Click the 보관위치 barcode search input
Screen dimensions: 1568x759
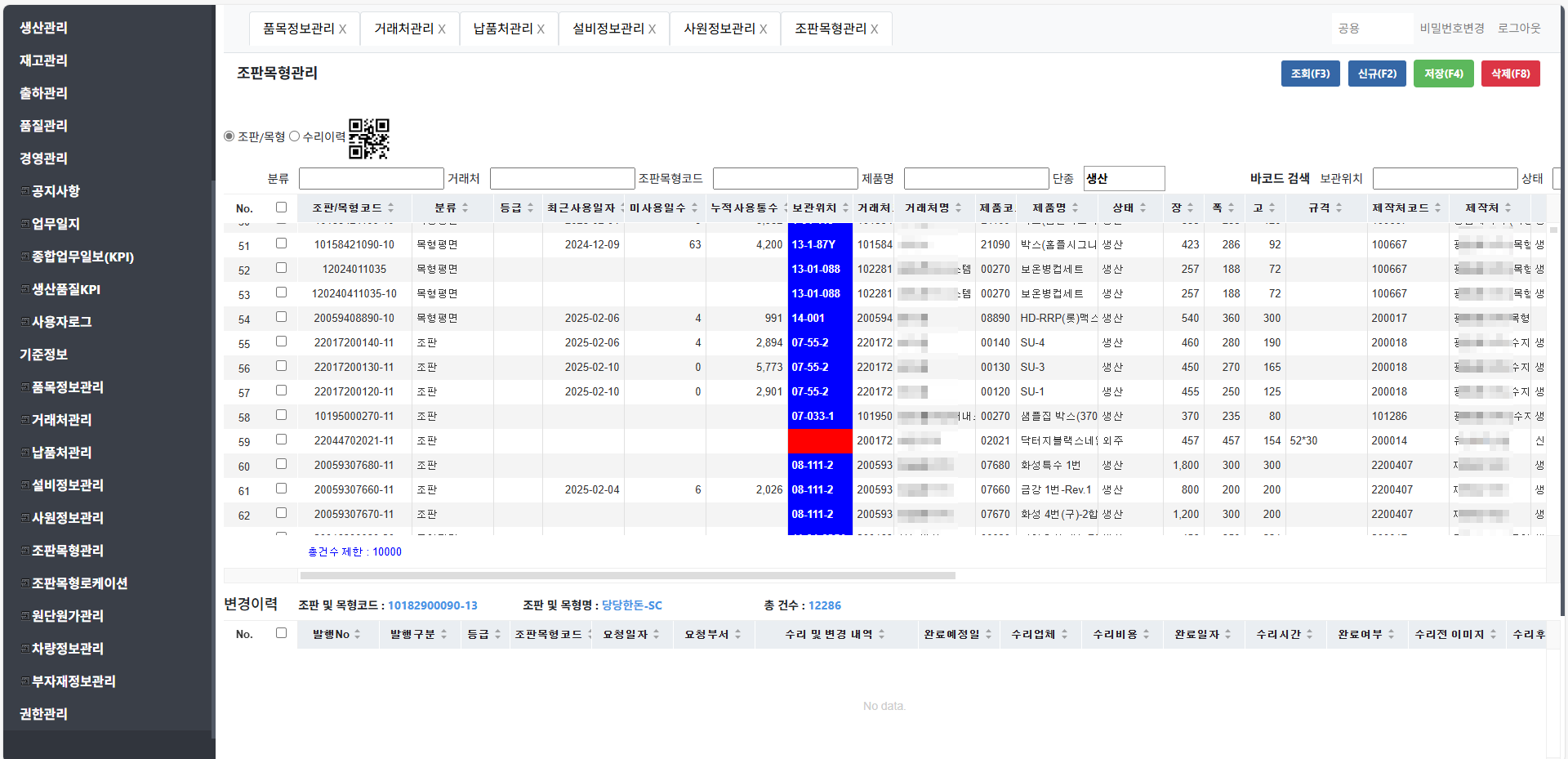[1445, 178]
